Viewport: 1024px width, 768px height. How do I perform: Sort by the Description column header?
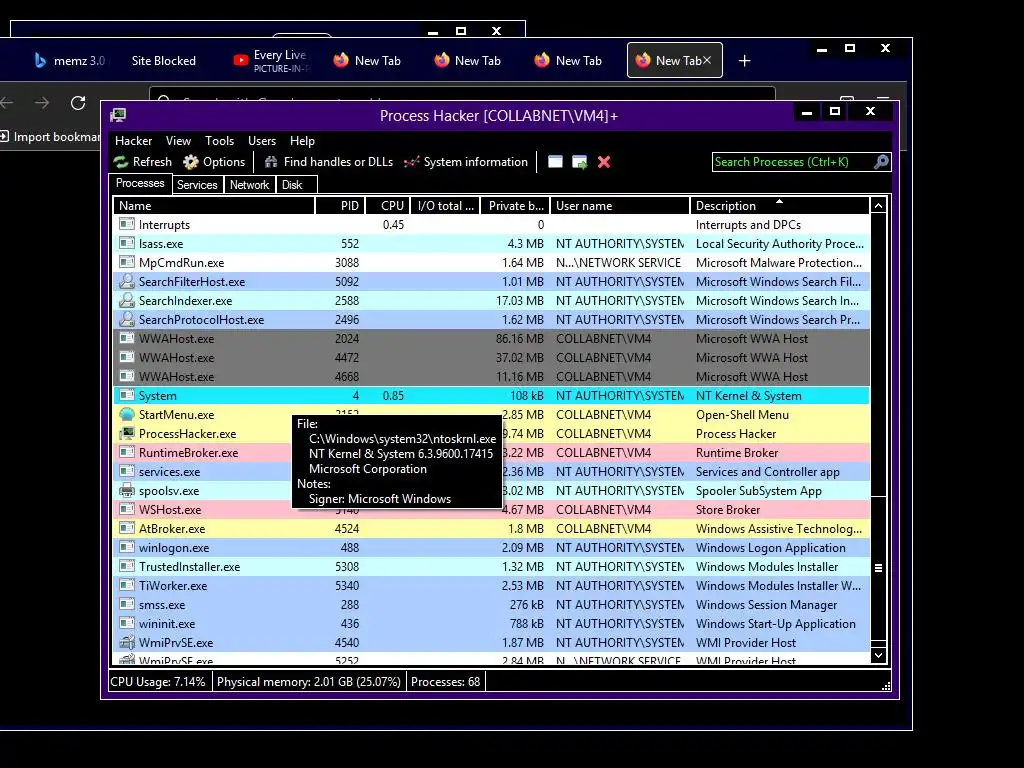click(x=780, y=206)
